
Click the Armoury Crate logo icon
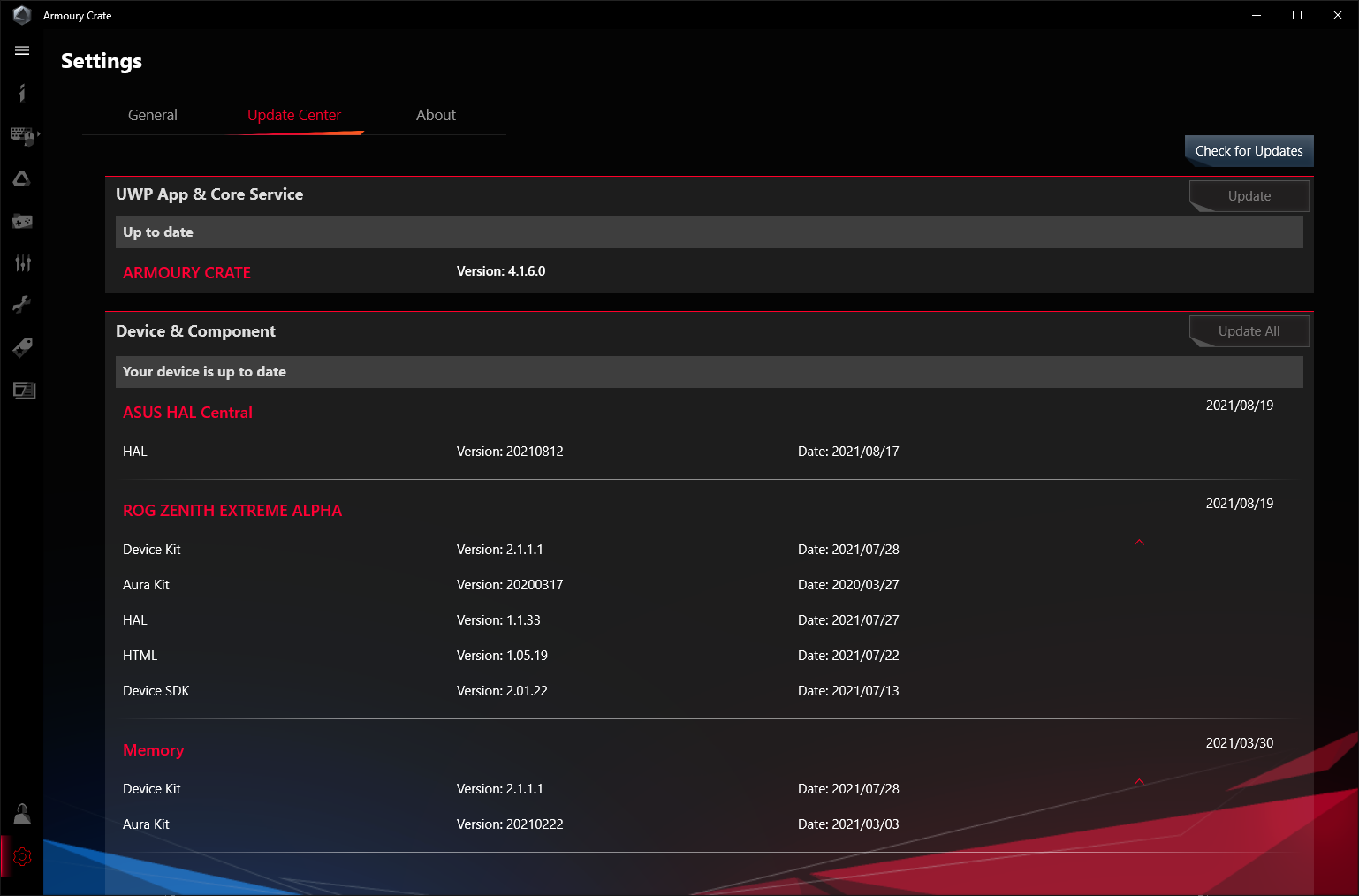point(22,15)
